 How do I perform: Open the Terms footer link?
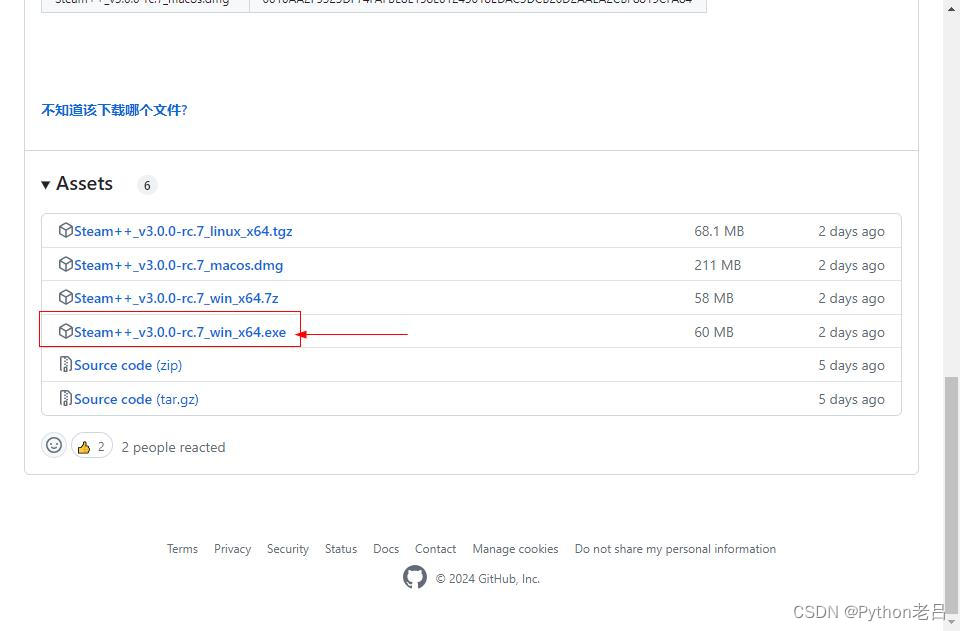(182, 549)
